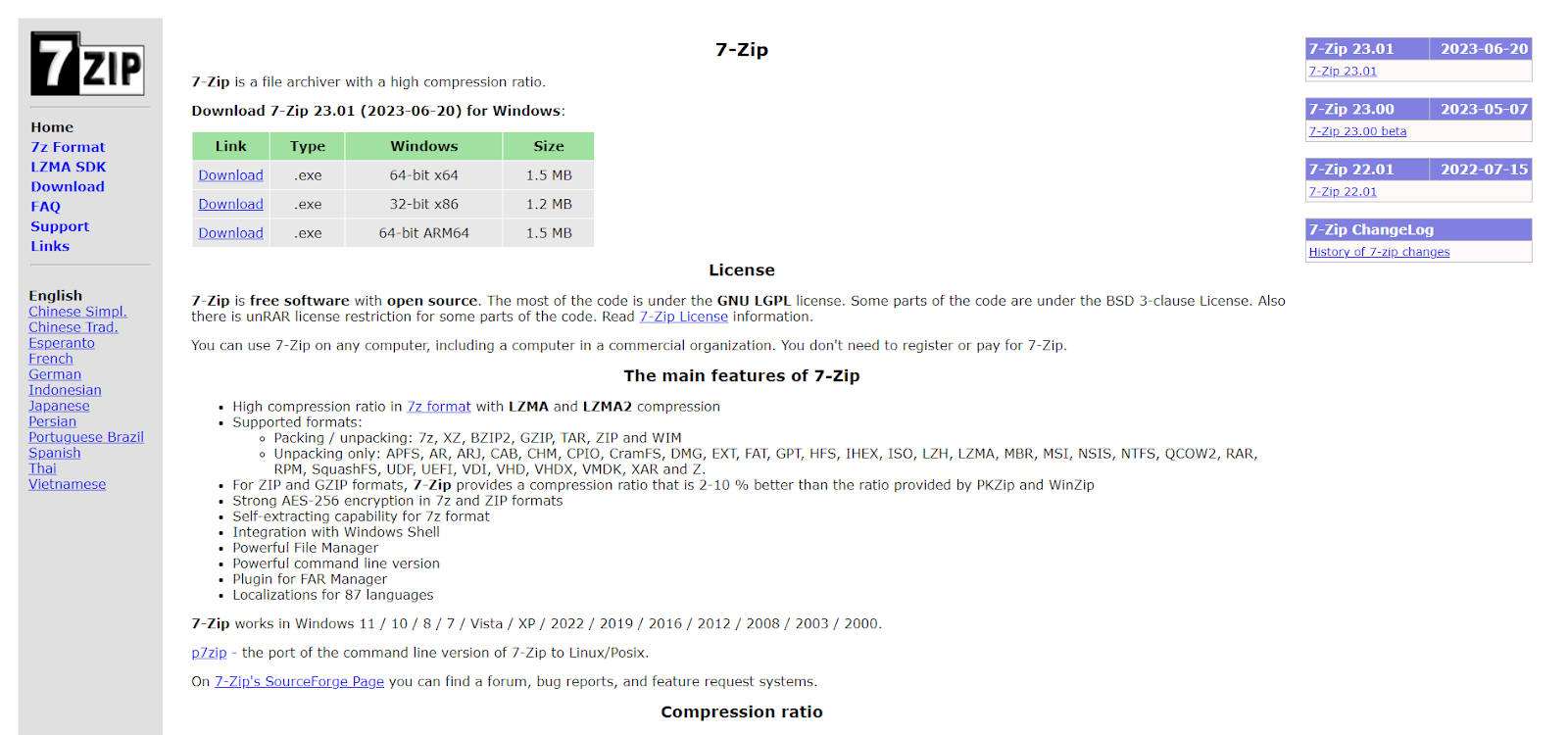This screenshot has height=735, width=1568.
Task: Open the Support sidebar link
Action: (60, 226)
